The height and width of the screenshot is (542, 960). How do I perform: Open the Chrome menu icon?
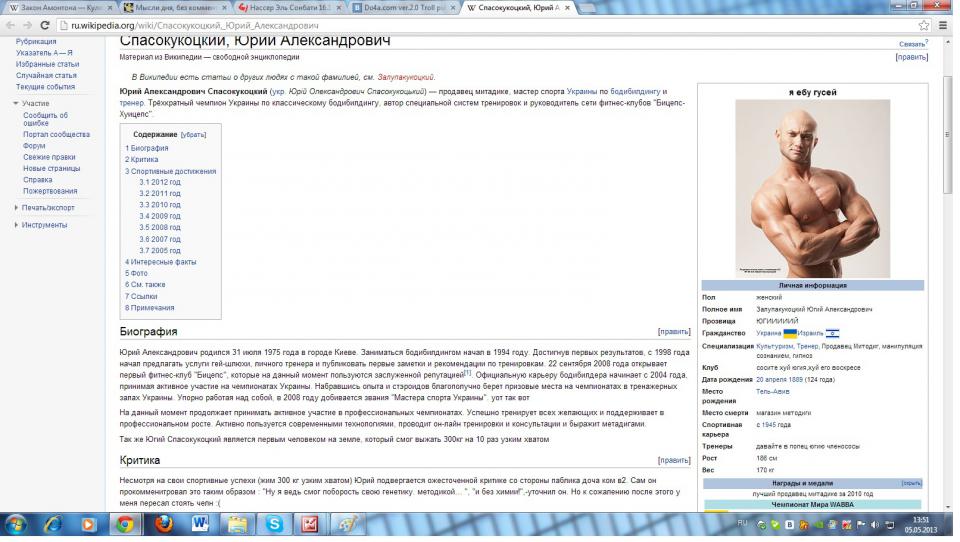945,26
